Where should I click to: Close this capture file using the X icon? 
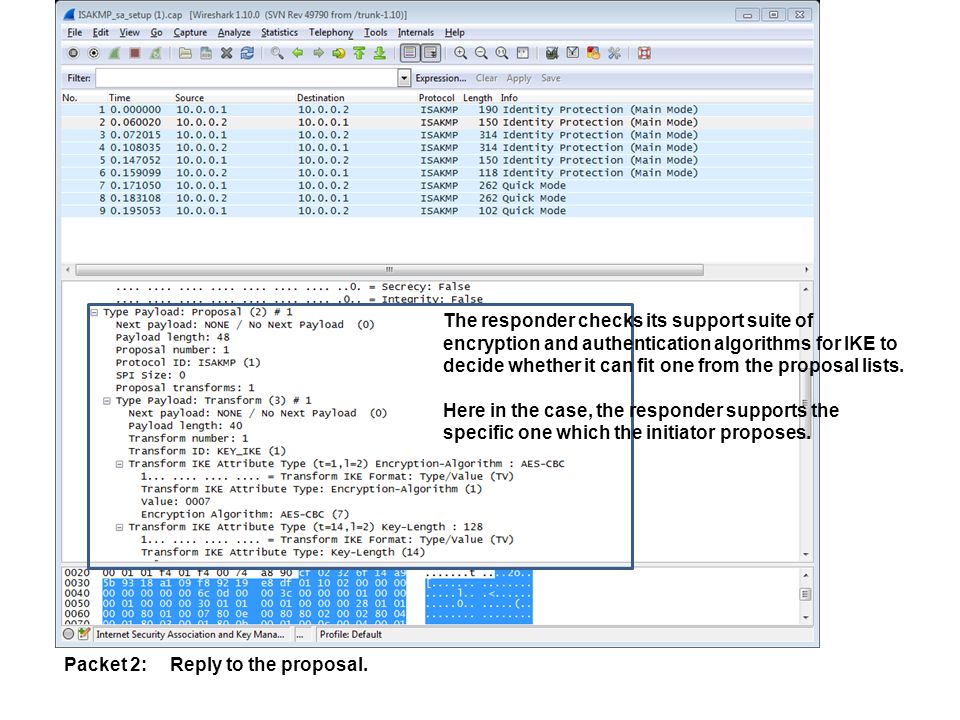227,53
